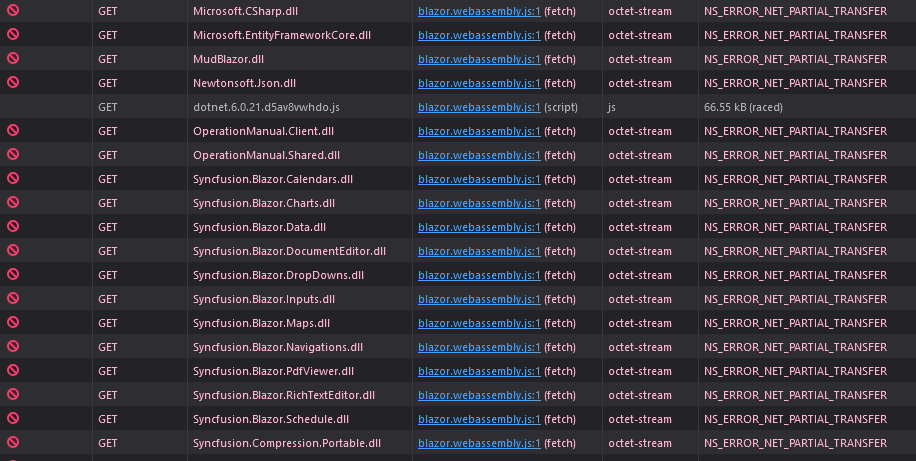916x461 pixels.
Task: Click the js type cell for dotnet script
Action: click(x=612, y=107)
